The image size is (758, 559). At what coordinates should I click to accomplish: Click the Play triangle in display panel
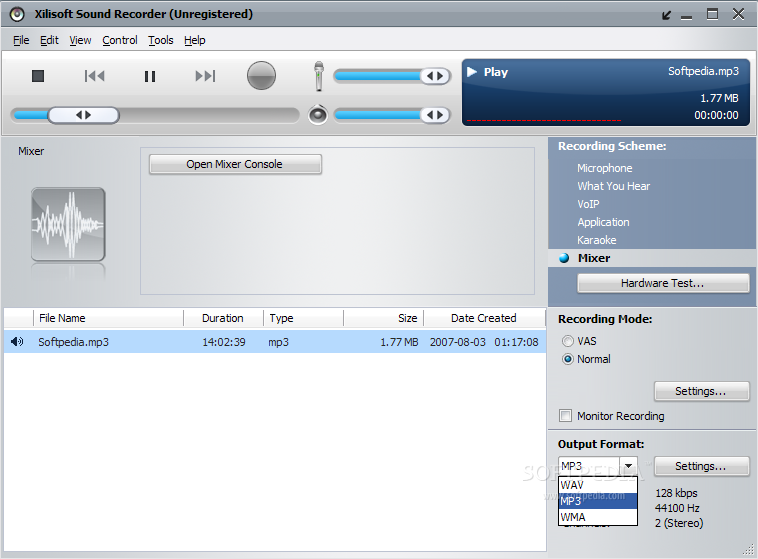pyautogui.click(x=472, y=72)
